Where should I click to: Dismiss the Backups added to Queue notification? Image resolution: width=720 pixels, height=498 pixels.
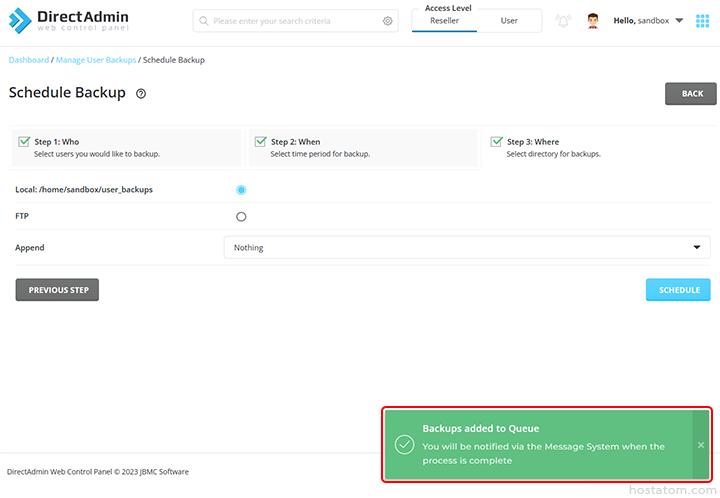[700, 445]
